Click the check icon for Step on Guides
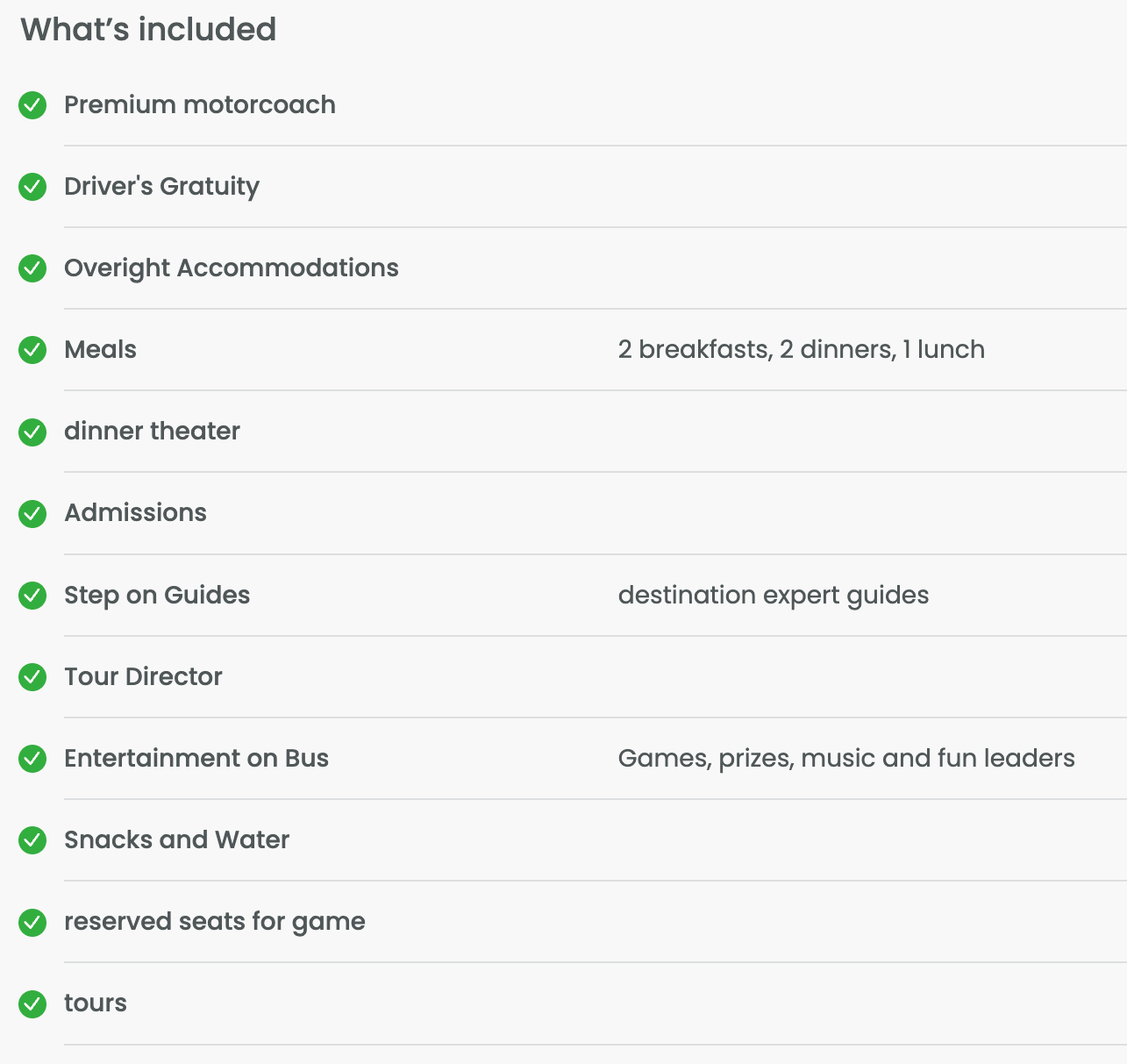Screen dimensions: 1127x1064 click(x=32, y=596)
